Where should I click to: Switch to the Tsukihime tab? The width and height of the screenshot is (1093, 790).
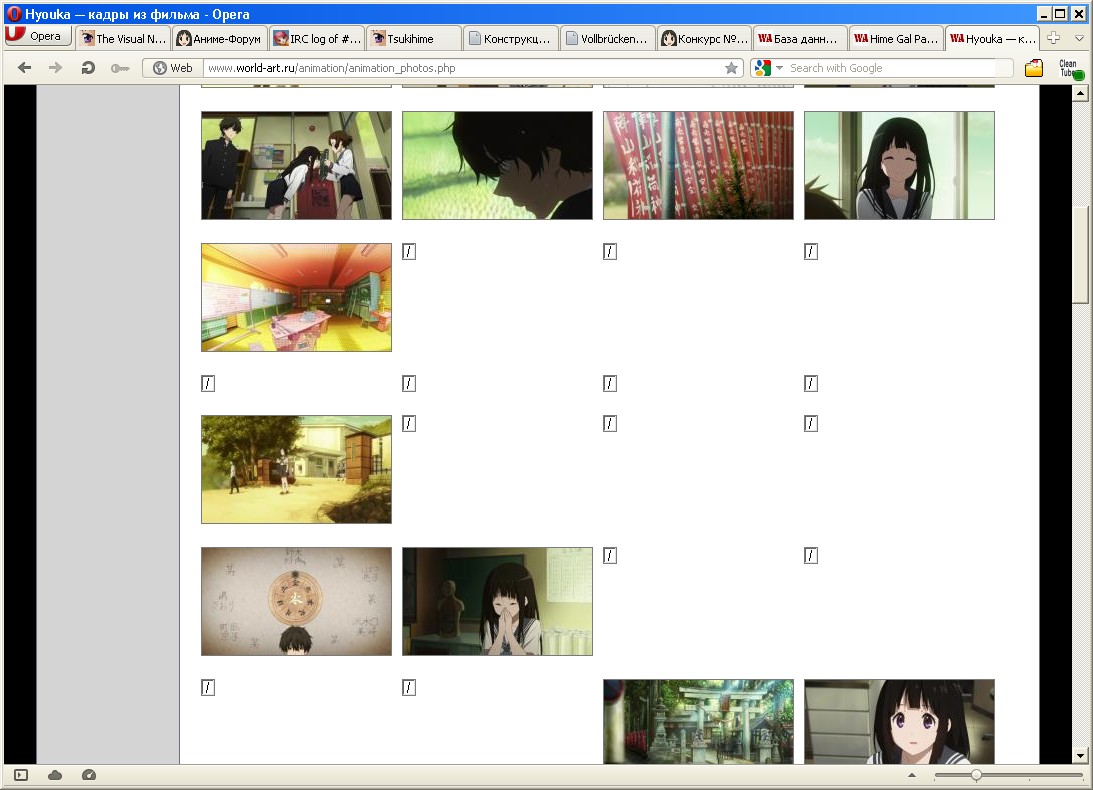[x=413, y=39]
